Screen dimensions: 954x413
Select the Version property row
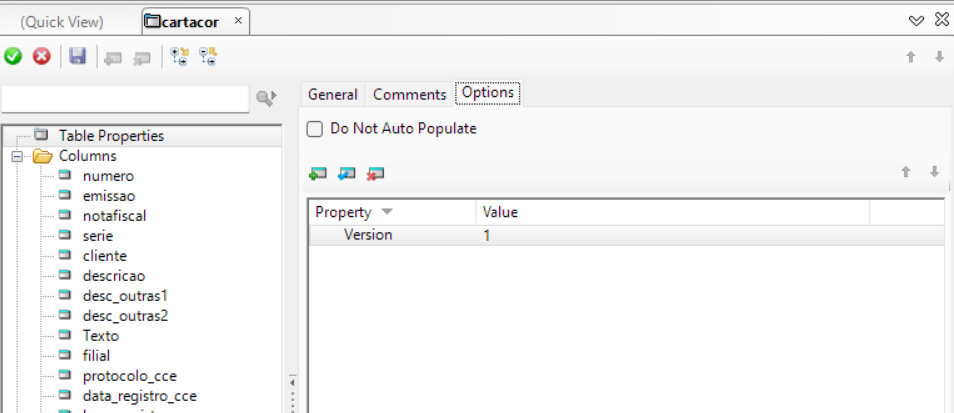[368, 236]
